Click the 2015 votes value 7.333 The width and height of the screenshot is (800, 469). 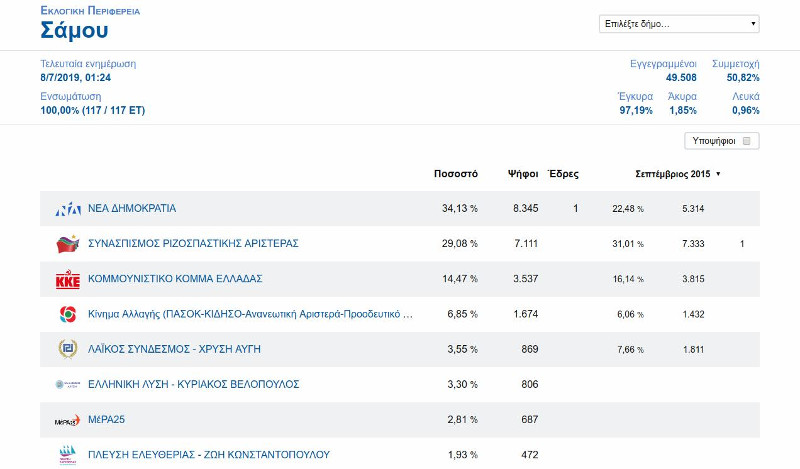pos(693,244)
